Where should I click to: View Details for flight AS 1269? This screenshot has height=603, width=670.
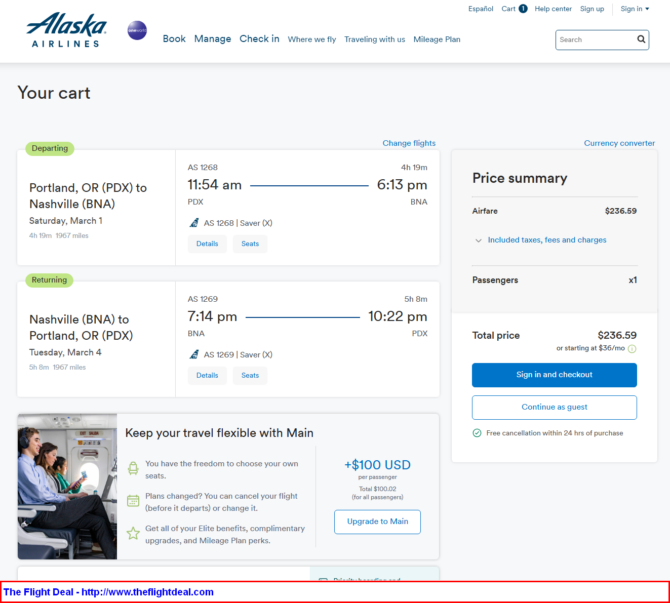tap(207, 375)
